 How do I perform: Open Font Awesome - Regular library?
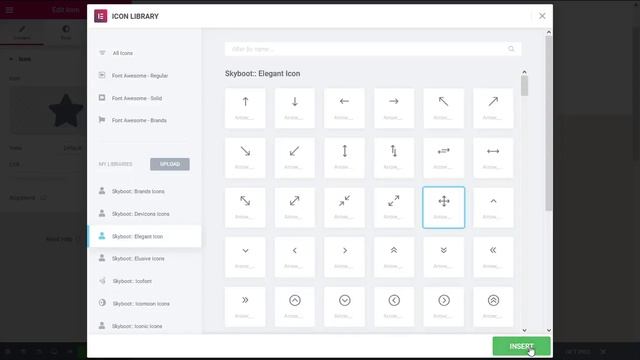[x=144, y=76]
